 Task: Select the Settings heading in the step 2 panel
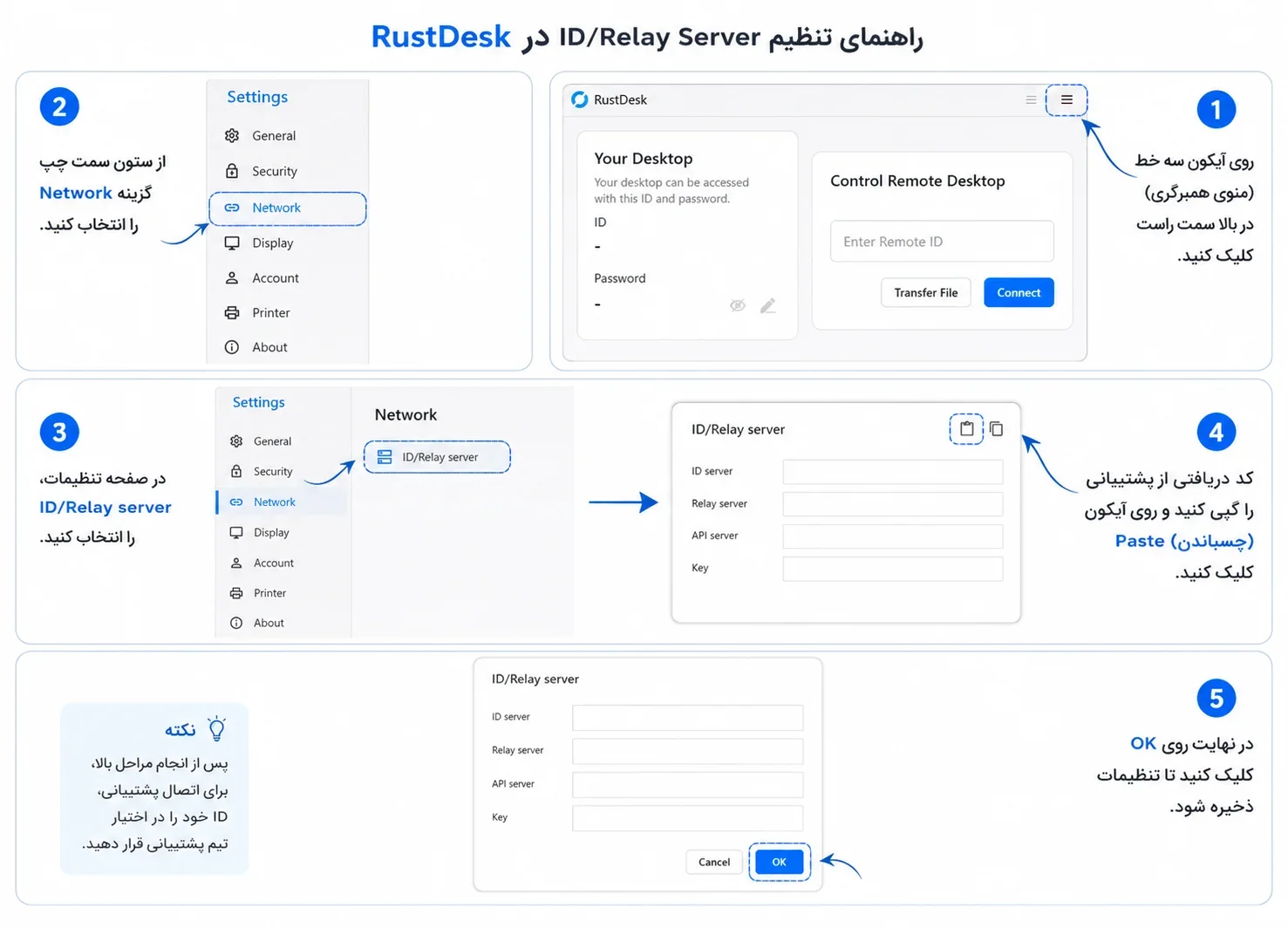tap(257, 97)
